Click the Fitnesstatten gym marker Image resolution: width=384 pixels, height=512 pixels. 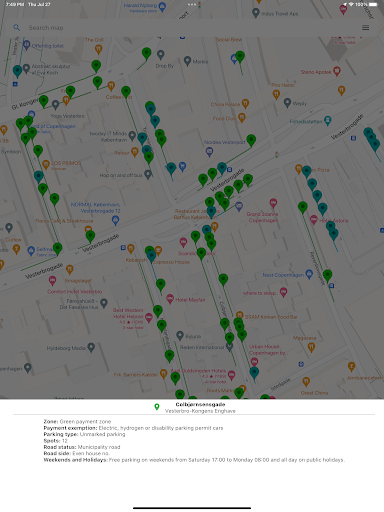pyautogui.click(x=328, y=120)
